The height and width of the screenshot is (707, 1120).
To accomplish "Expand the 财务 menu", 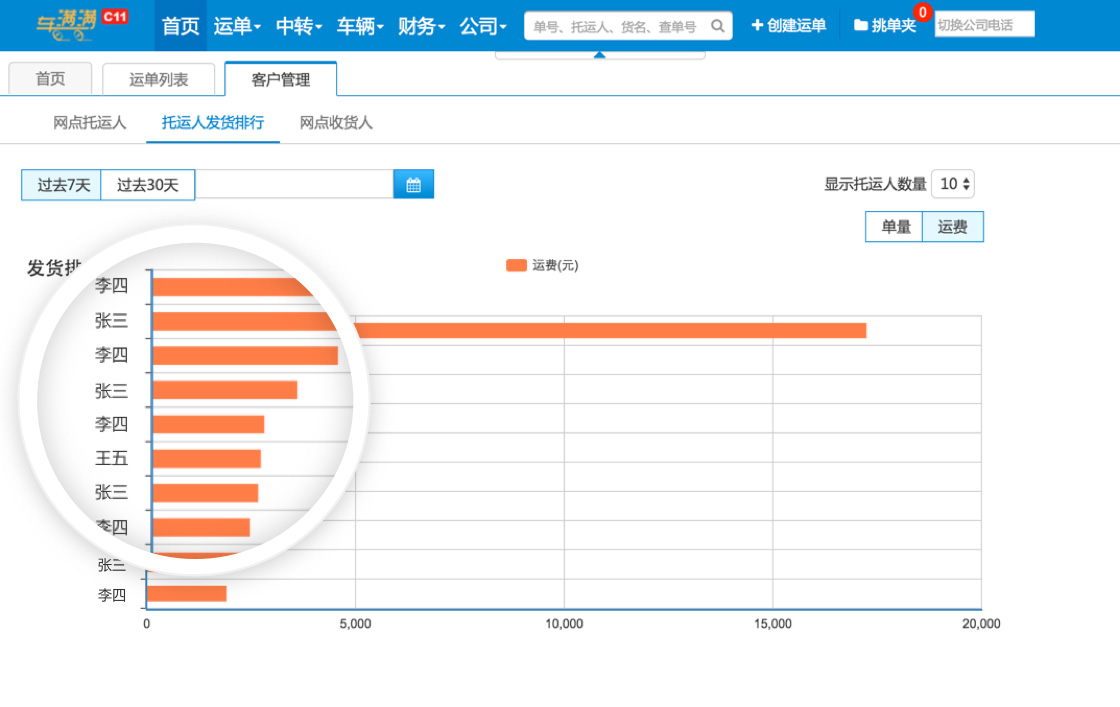I will (x=421, y=26).
